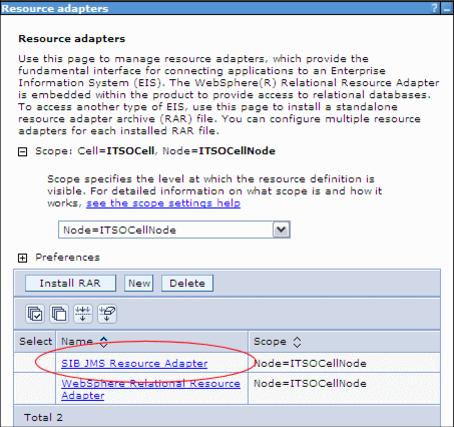Click the Deselect All items icon
Screen dimensions: 454x427
tap(59, 314)
